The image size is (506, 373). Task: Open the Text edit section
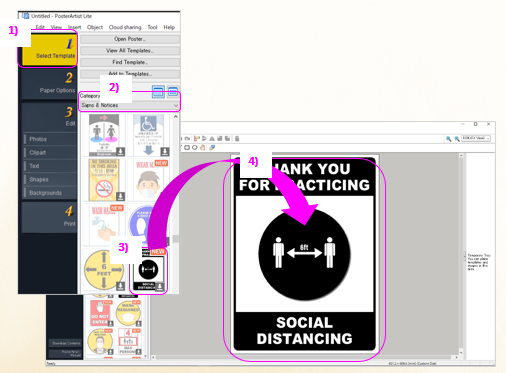pos(50,166)
